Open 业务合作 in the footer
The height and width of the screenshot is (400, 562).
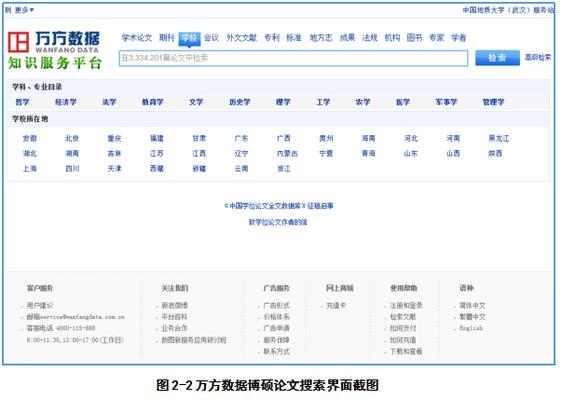coord(175,328)
